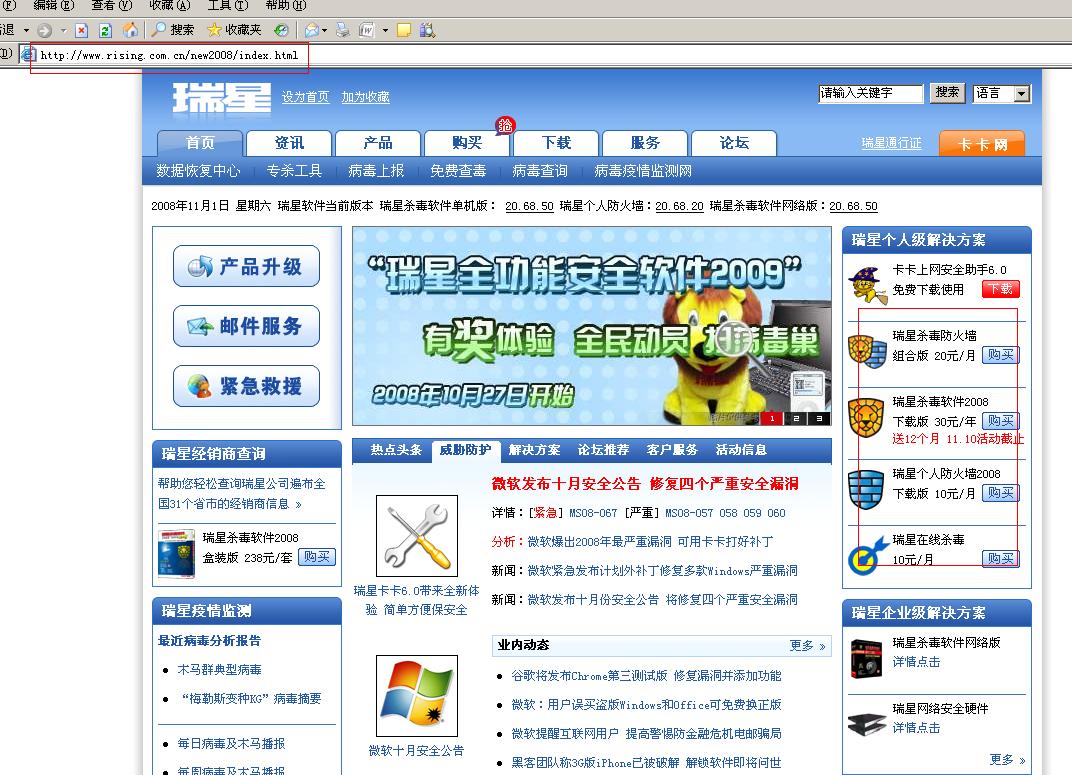The image size is (1072, 775).
Task: Click the 瑞星网络安全硬件 device icon
Action: (867, 724)
